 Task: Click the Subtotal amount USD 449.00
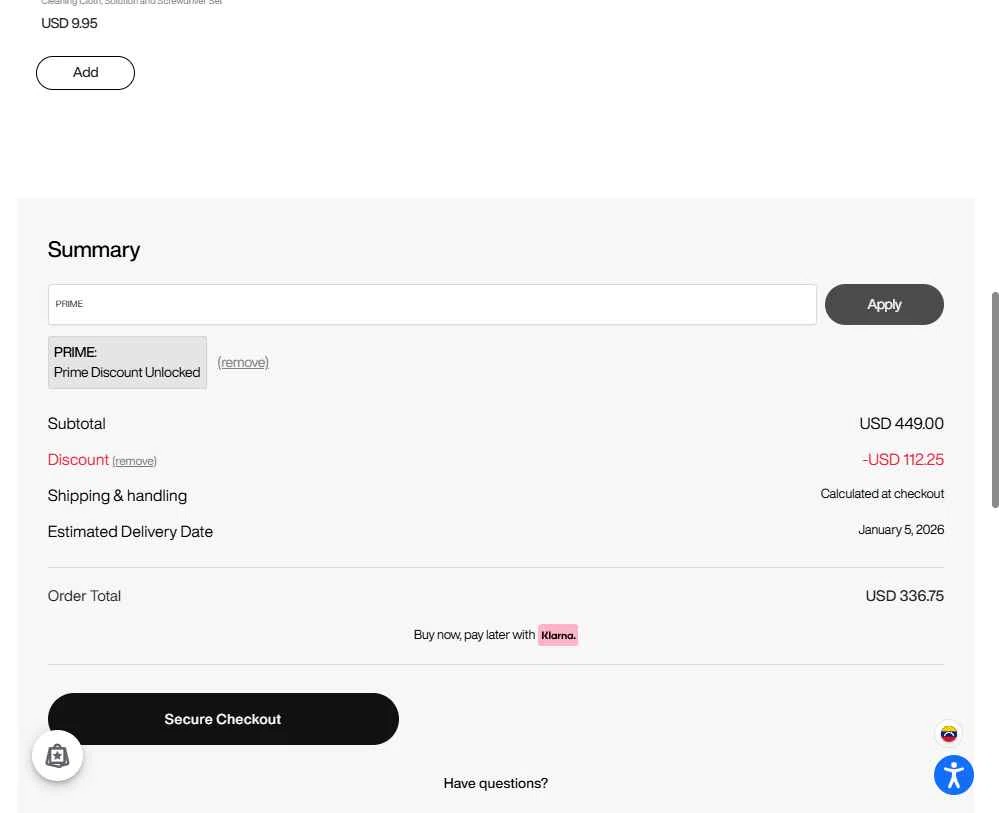coord(901,424)
